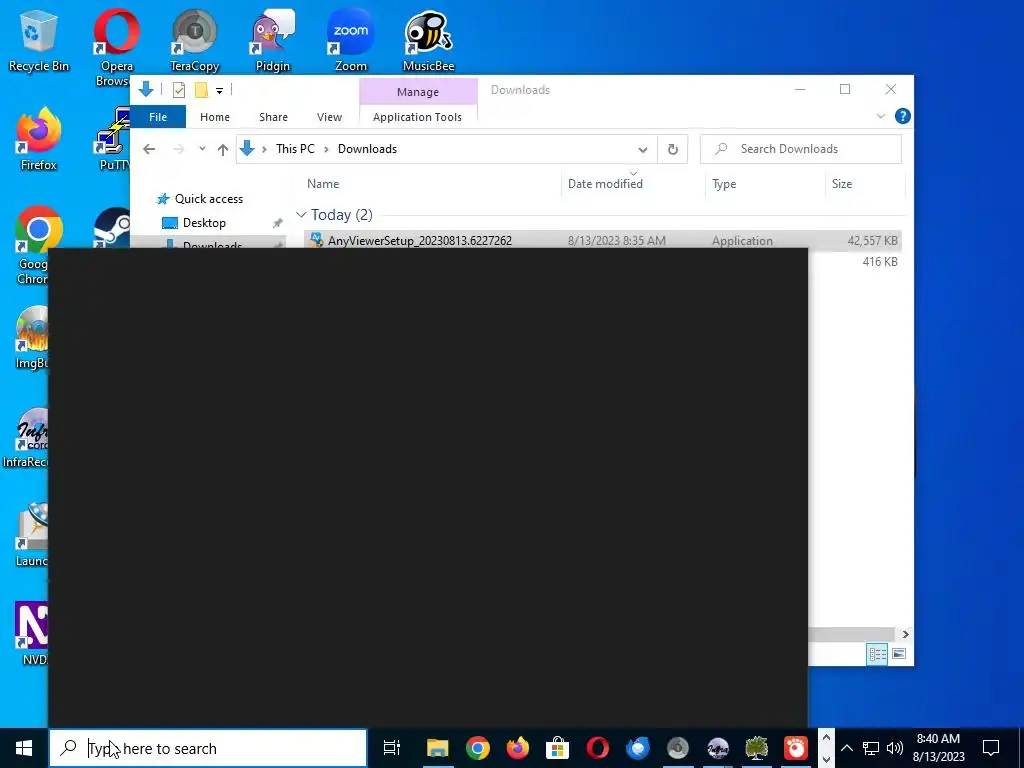Select the AnyViewerSetup_20230813.6227262 file
Image resolution: width=1024 pixels, height=768 pixels.
pyautogui.click(x=602, y=240)
